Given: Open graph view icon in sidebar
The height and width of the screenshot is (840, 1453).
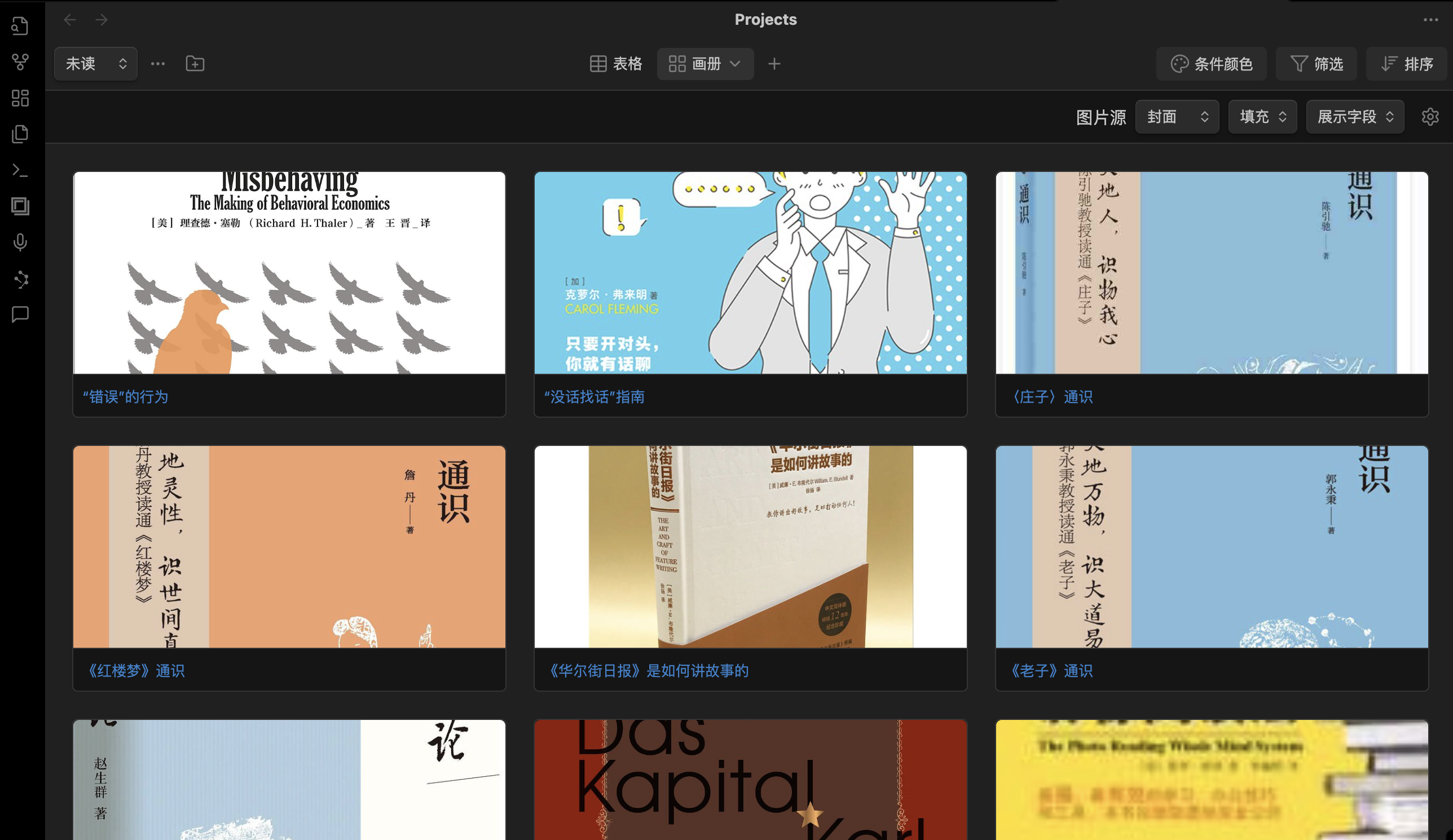Looking at the screenshot, I should 20,61.
